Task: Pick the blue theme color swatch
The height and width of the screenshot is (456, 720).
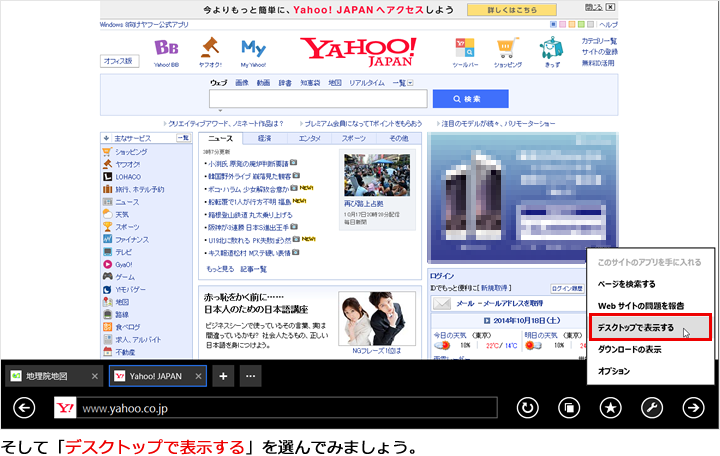Action: tap(554, 24)
